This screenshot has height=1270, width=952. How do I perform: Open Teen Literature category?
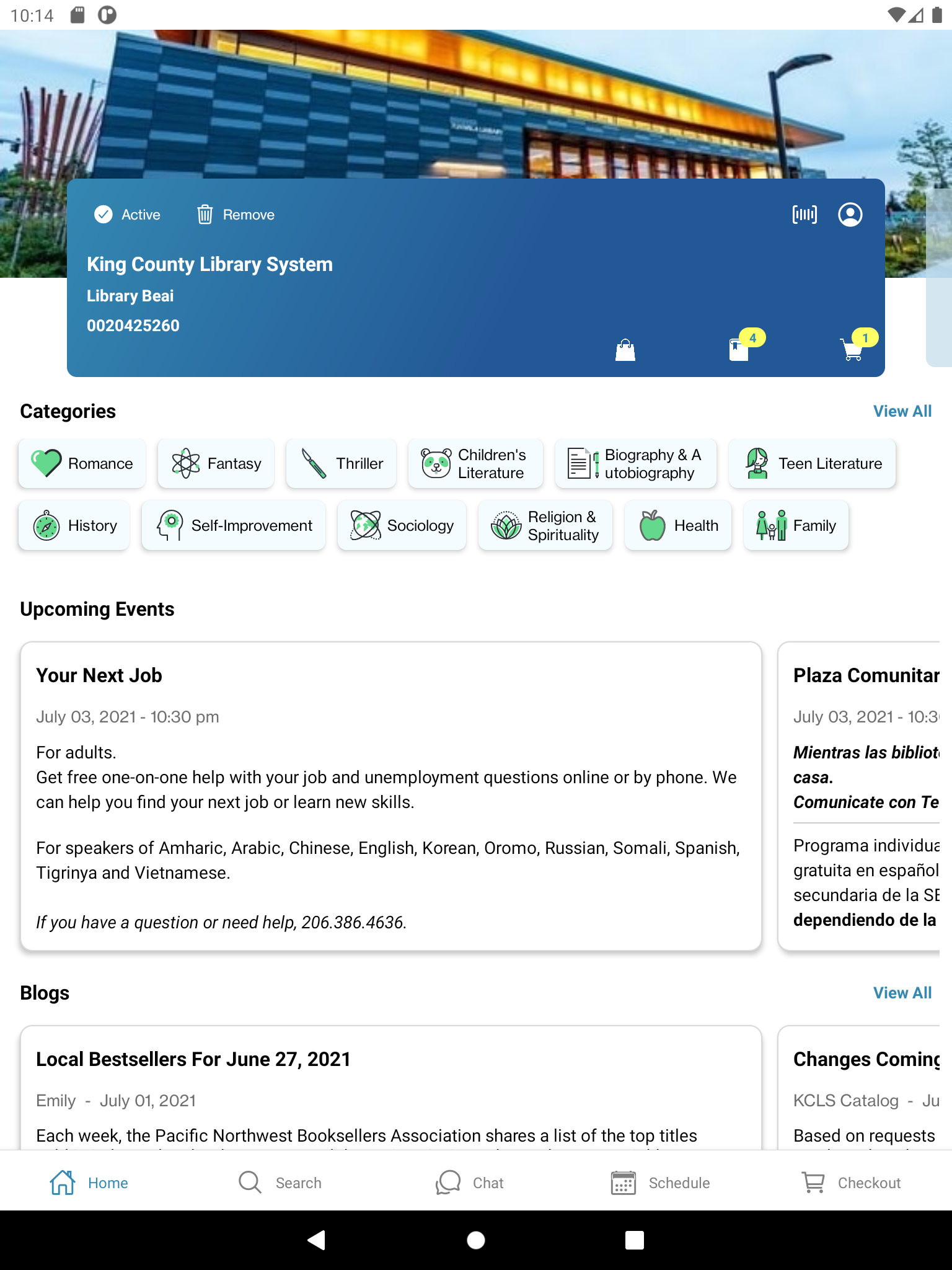click(x=812, y=463)
